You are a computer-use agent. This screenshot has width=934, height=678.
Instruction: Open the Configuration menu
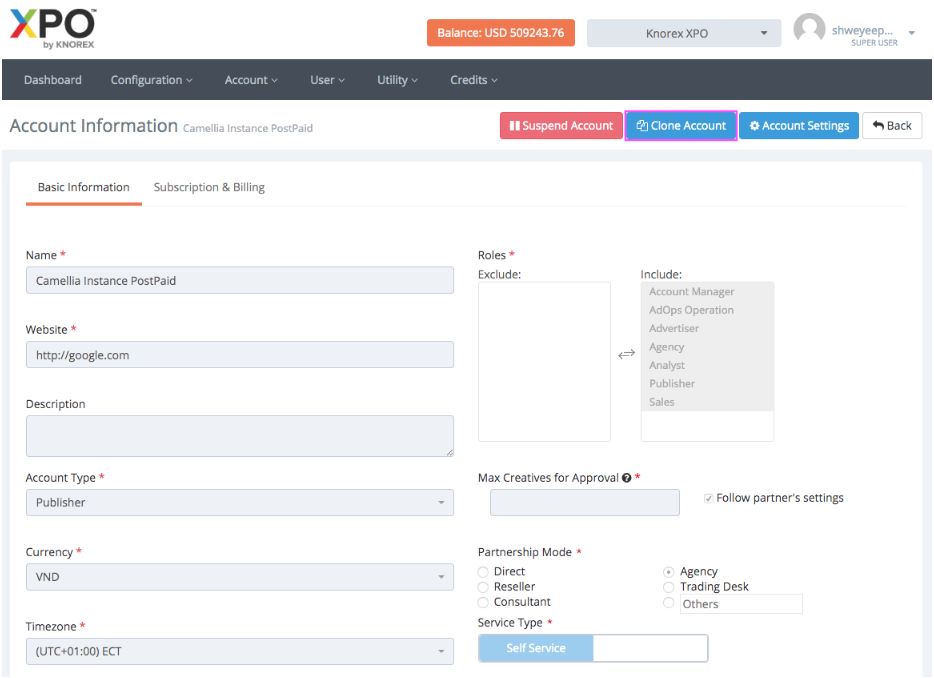coord(151,80)
